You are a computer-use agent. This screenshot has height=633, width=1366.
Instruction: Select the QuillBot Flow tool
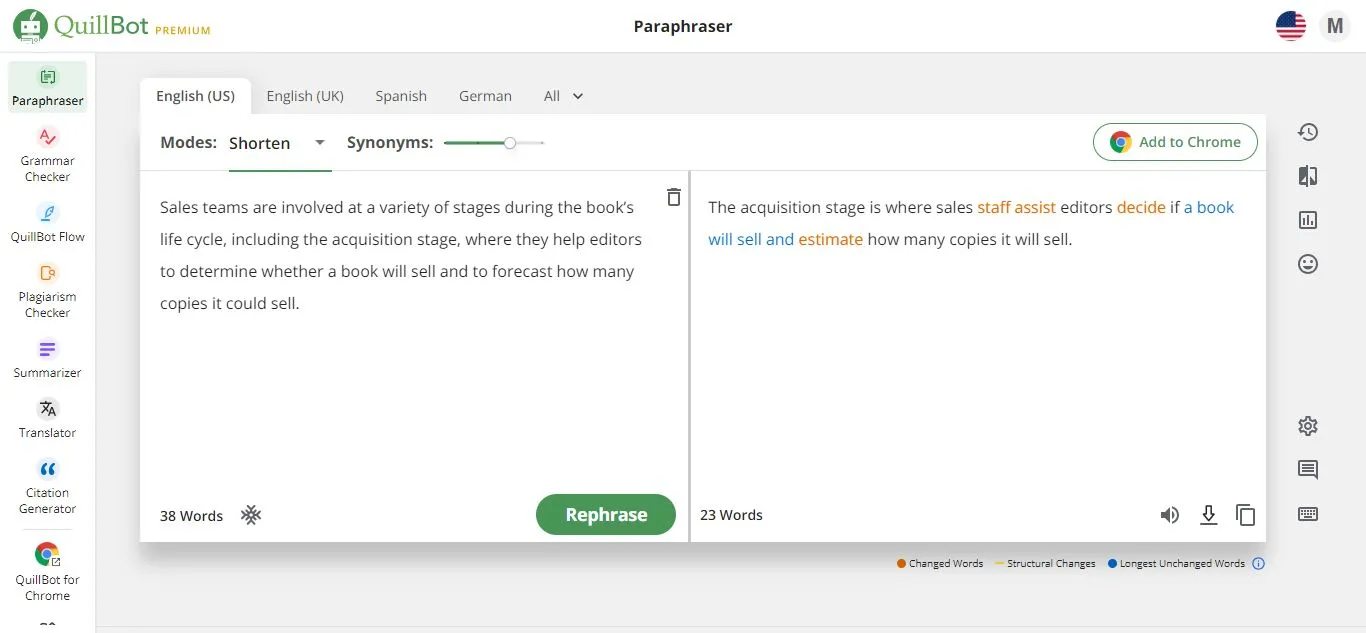(47, 222)
